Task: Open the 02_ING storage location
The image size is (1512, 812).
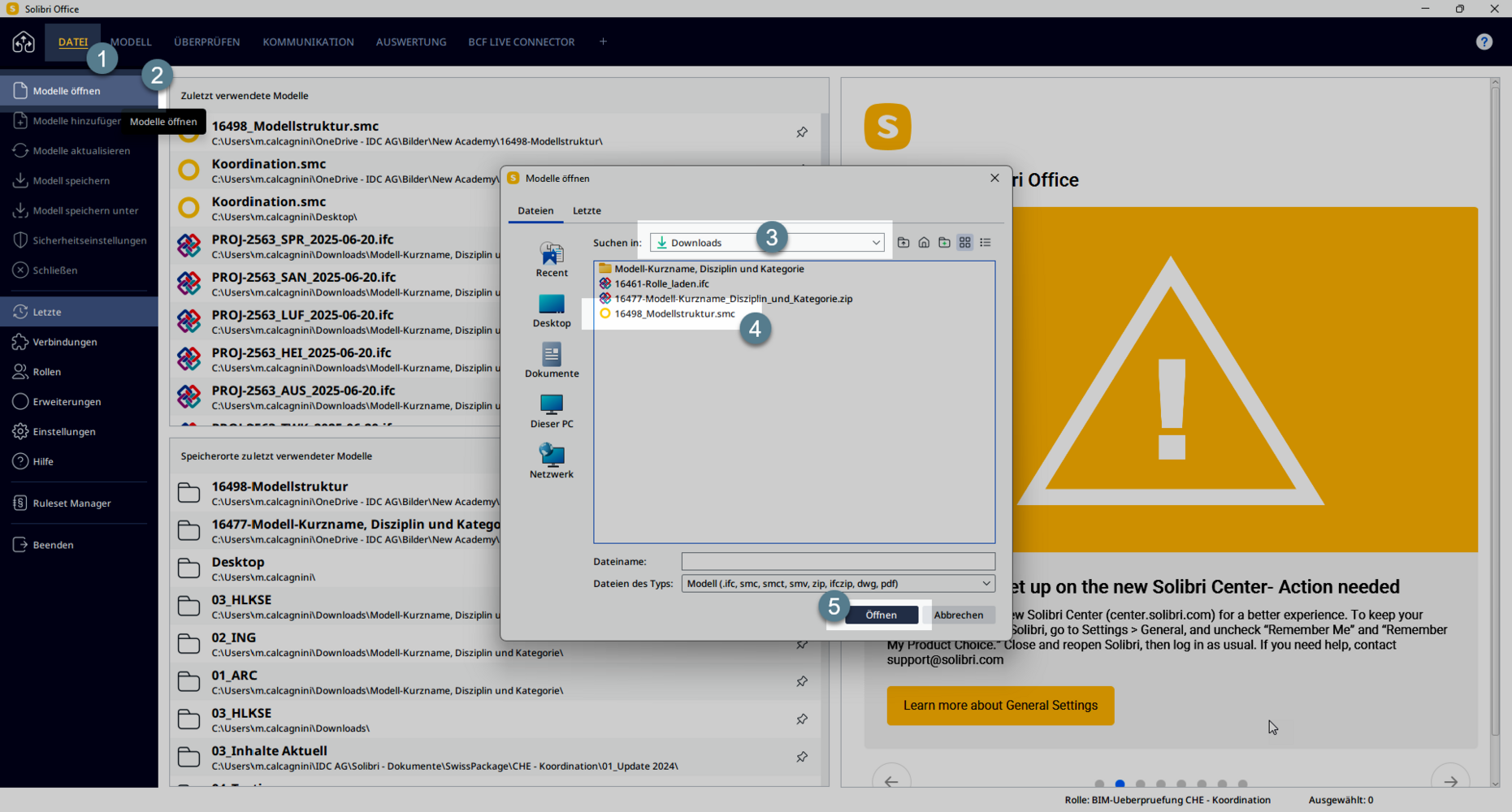Action: click(x=496, y=644)
